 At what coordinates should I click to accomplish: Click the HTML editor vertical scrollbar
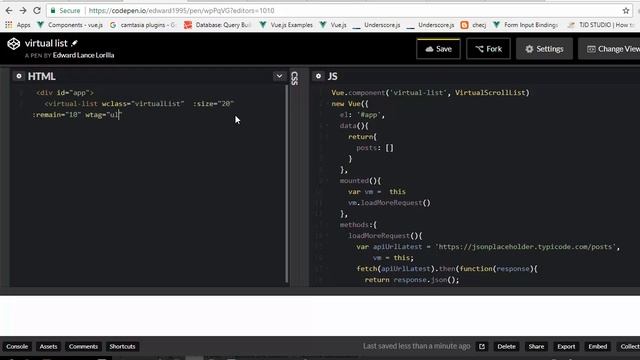coord(287,184)
